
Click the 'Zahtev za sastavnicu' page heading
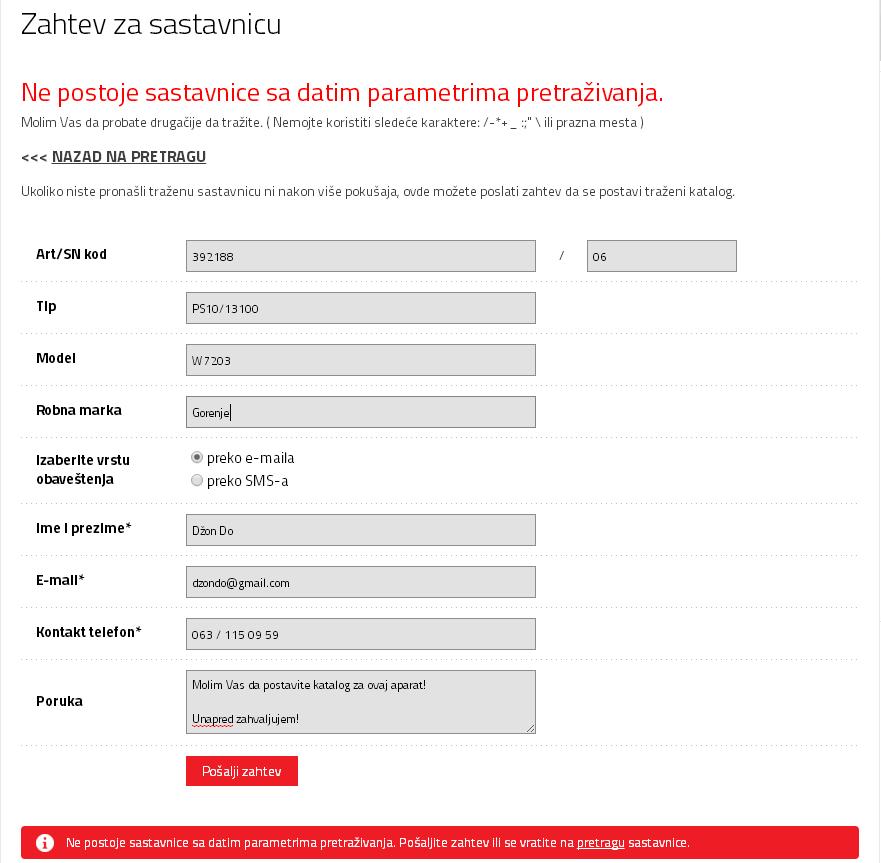click(x=151, y=24)
